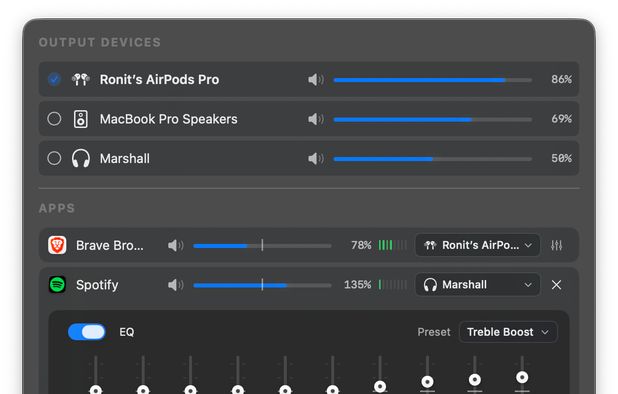Click the Spotify level meter

(x=393, y=284)
